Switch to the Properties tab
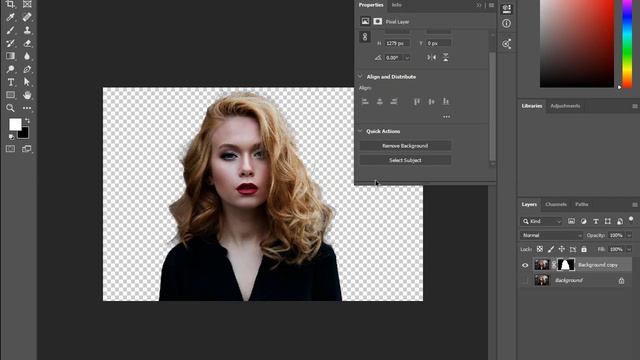This screenshot has width=640, height=360. [x=371, y=5]
